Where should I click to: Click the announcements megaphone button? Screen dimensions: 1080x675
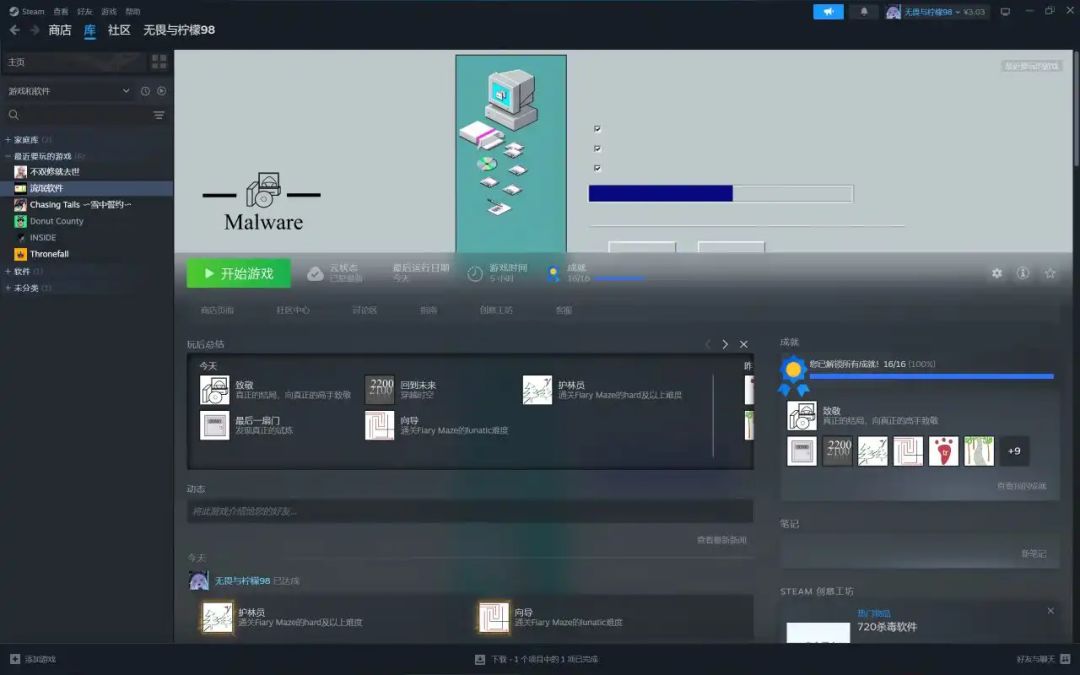pos(828,12)
